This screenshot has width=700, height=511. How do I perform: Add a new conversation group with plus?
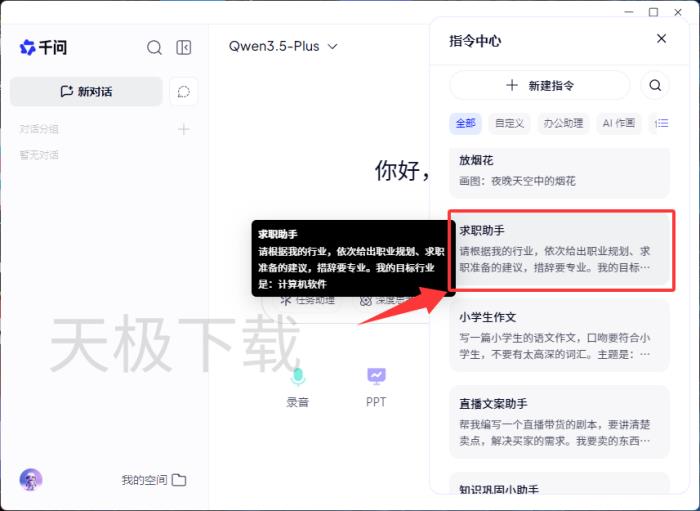184,129
